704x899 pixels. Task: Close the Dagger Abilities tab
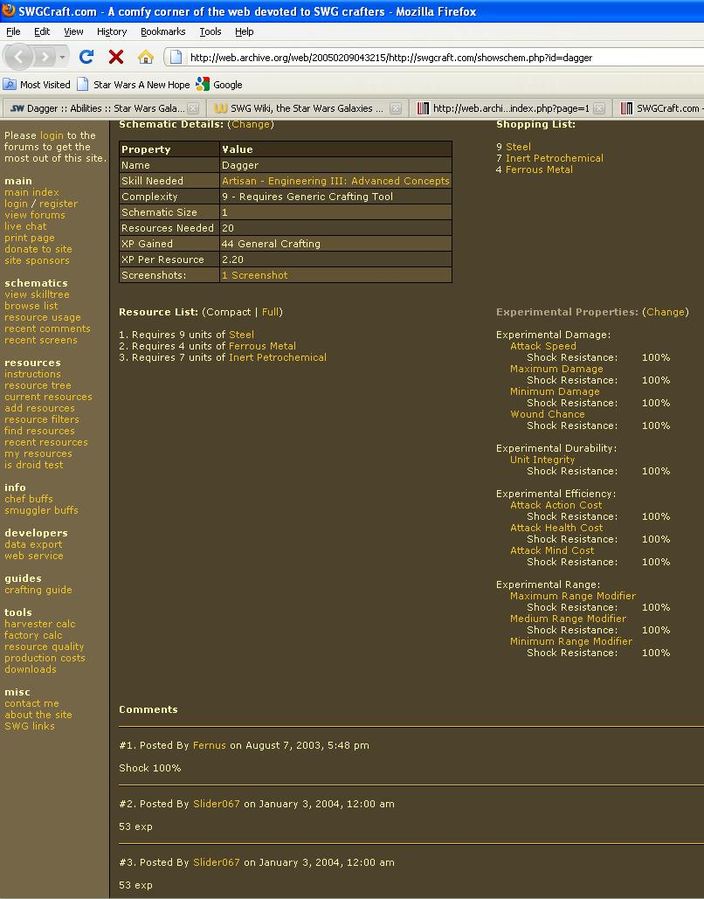point(197,108)
